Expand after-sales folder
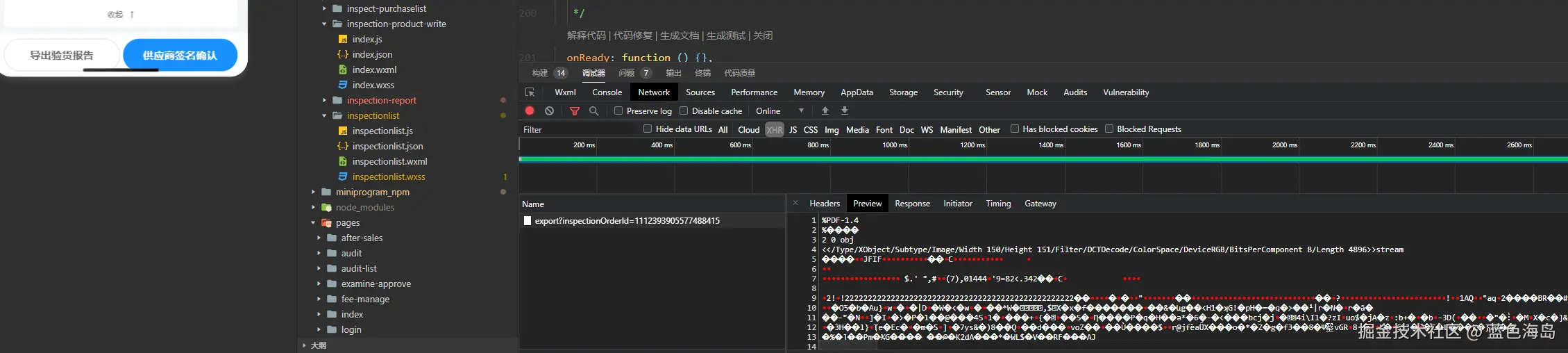The width and height of the screenshot is (1568, 353). pyautogui.click(x=319, y=238)
